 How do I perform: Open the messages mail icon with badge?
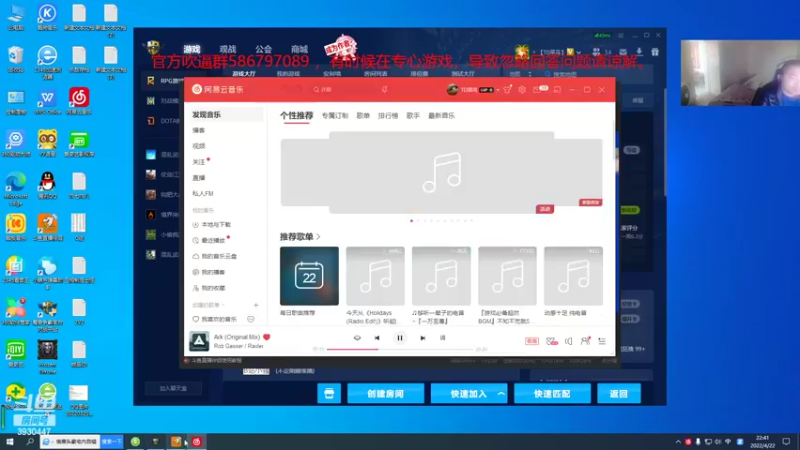click(539, 89)
